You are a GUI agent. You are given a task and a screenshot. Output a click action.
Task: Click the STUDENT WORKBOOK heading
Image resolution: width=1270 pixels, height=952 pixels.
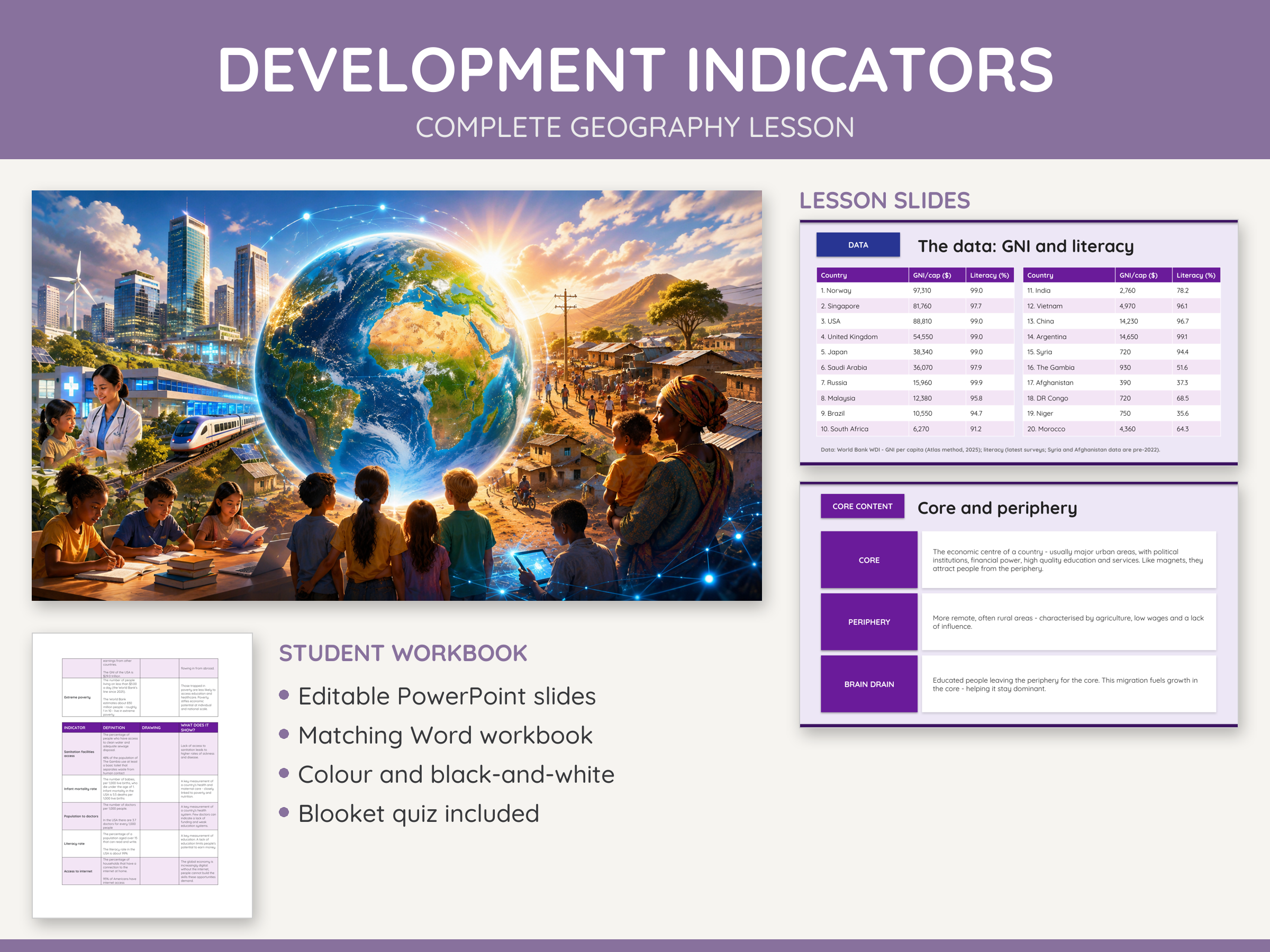[x=403, y=653]
